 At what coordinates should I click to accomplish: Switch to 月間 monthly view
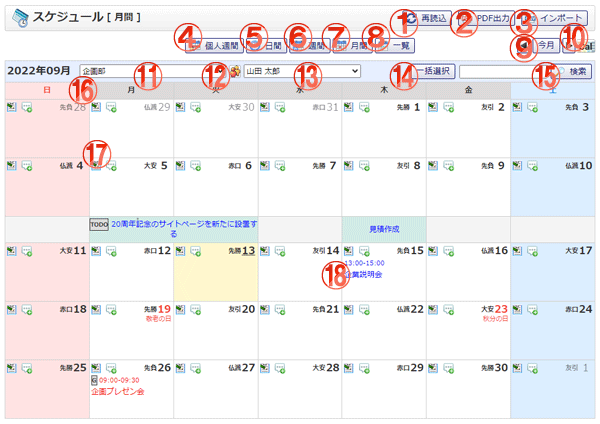coord(352,46)
